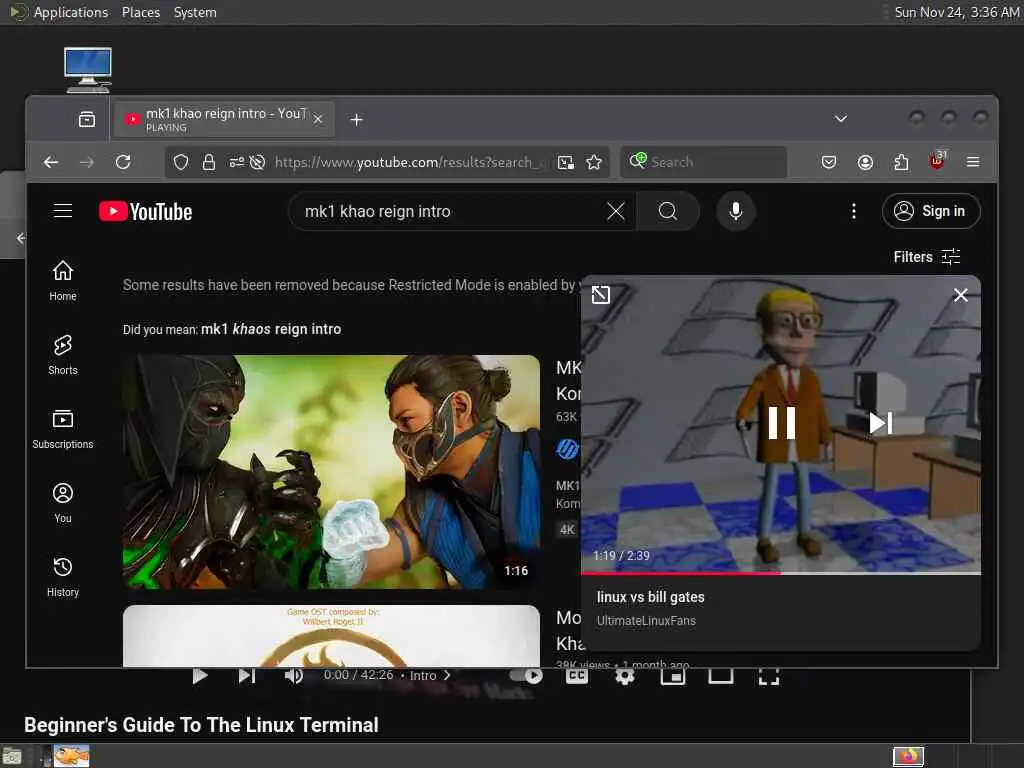Open YouTube settings three-dot menu

[854, 211]
